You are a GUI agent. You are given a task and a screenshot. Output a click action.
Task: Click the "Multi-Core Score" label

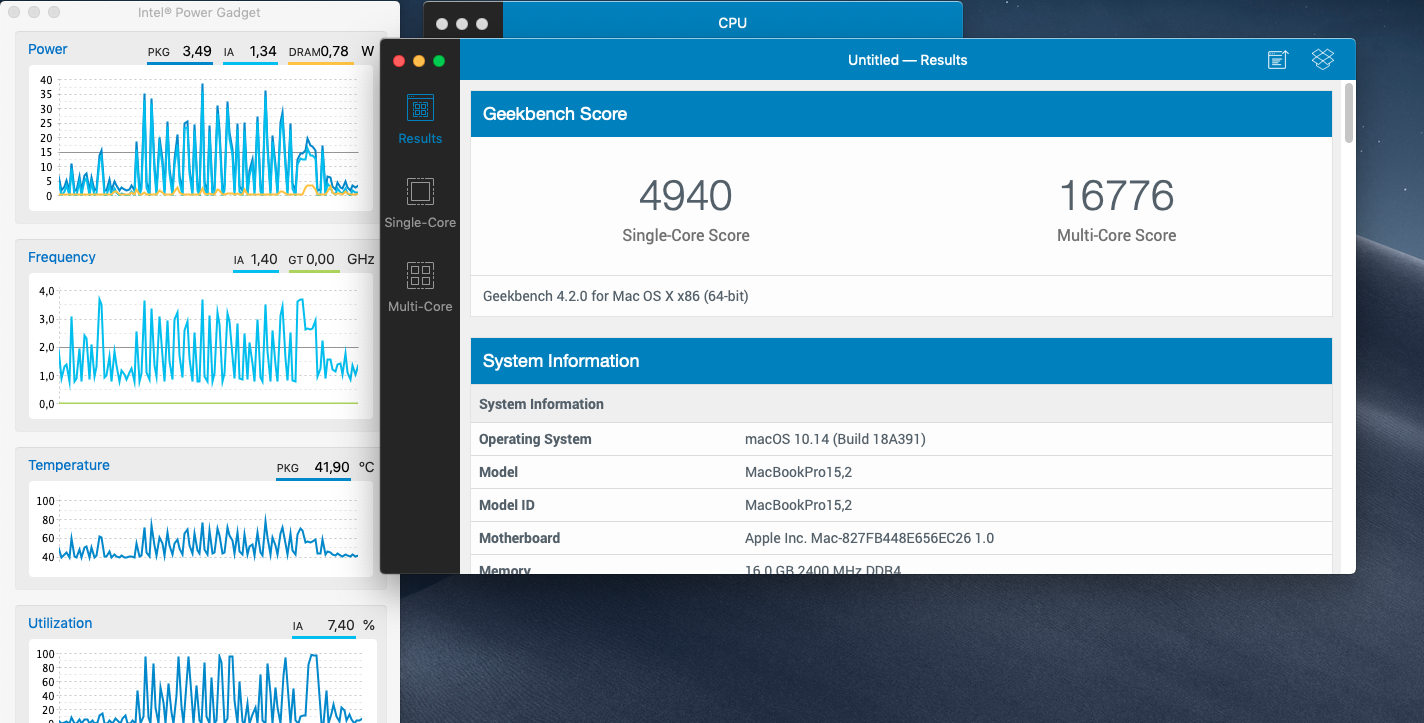pyautogui.click(x=1116, y=236)
